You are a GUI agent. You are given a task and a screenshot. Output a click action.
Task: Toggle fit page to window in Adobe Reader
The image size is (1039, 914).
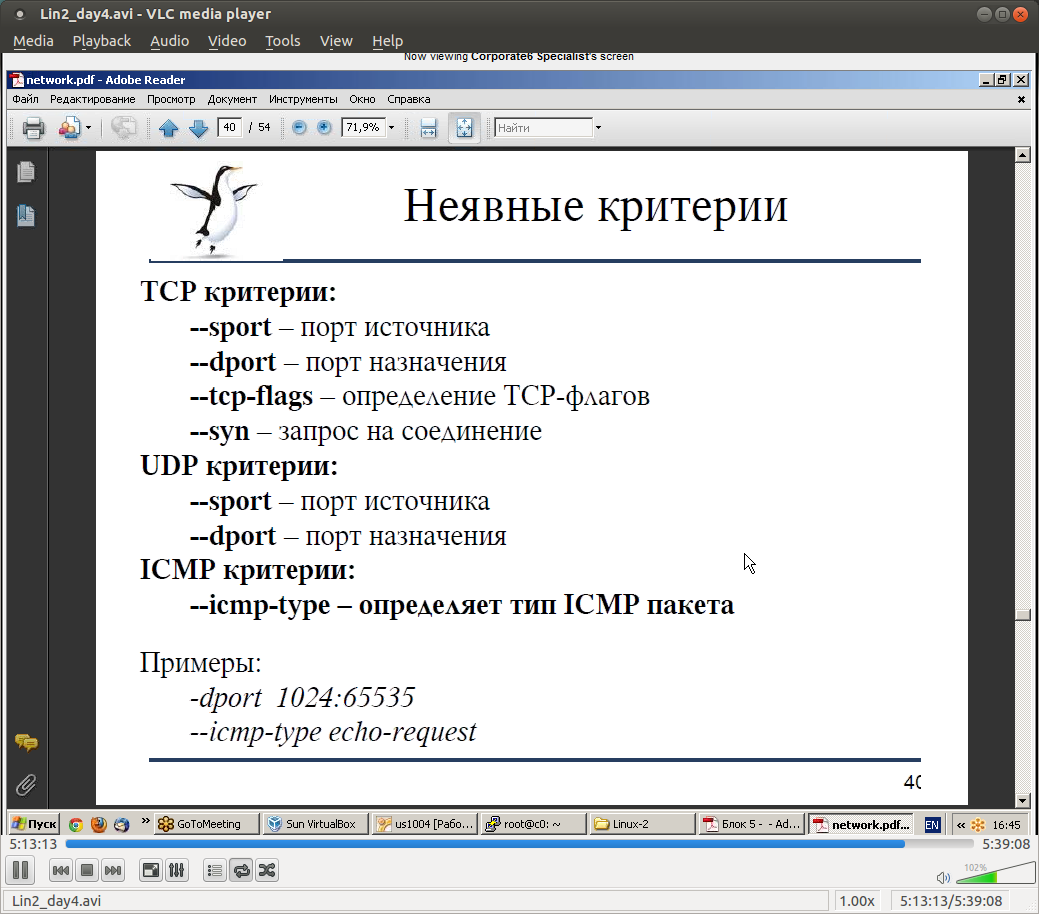pos(463,127)
